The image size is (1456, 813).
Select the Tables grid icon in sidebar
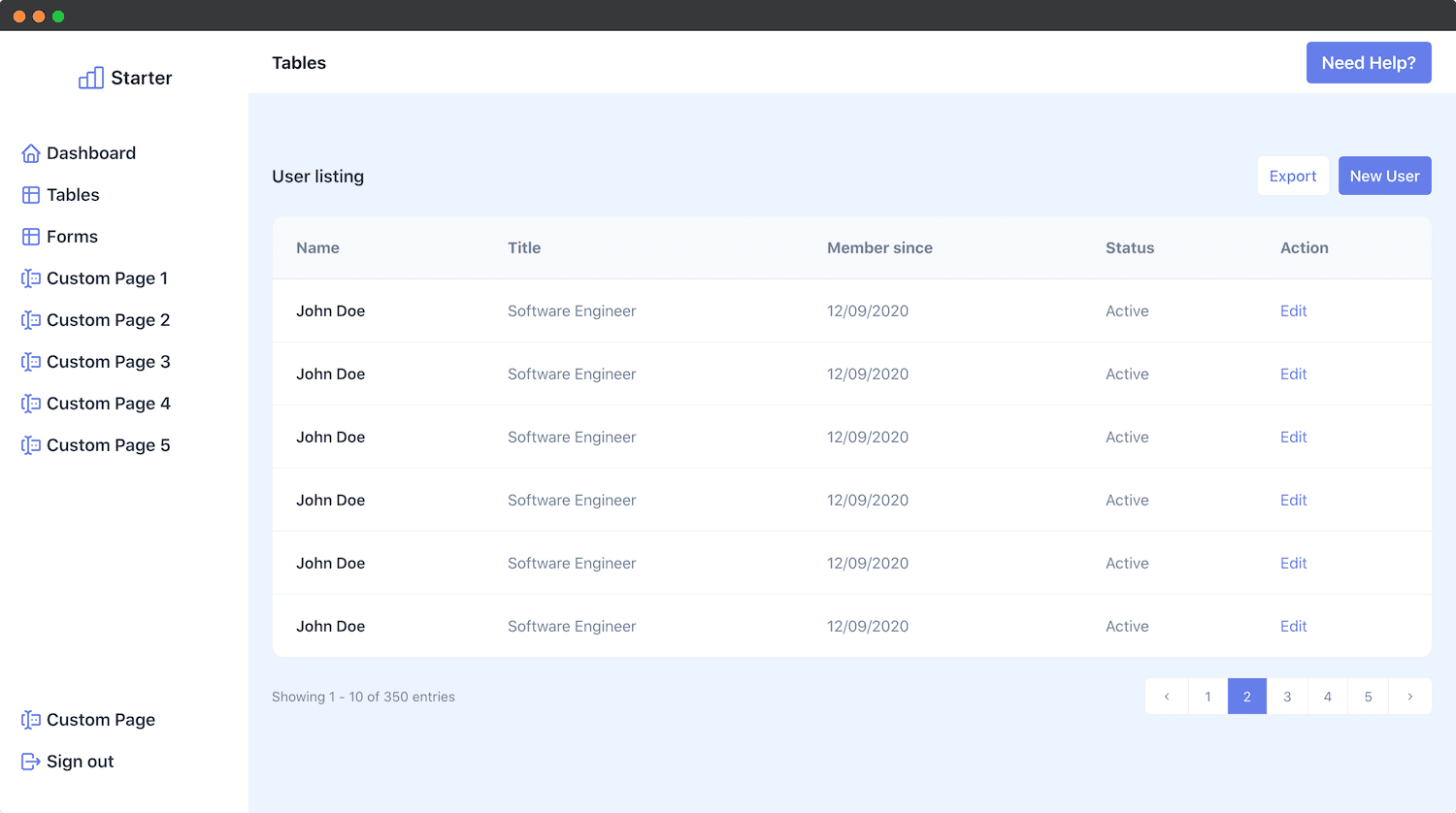pos(30,194)
